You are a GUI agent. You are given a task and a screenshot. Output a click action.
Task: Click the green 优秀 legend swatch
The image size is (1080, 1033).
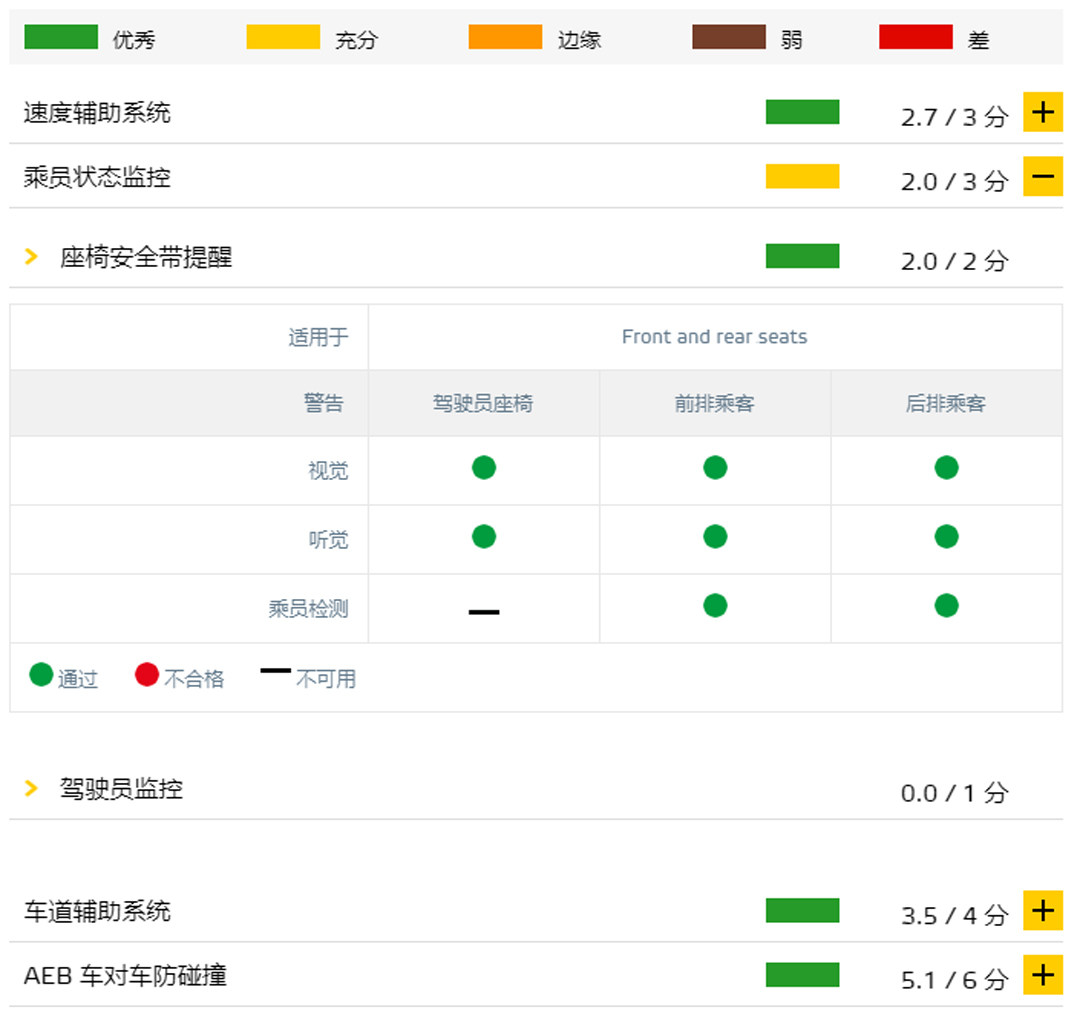pos(61,37)
